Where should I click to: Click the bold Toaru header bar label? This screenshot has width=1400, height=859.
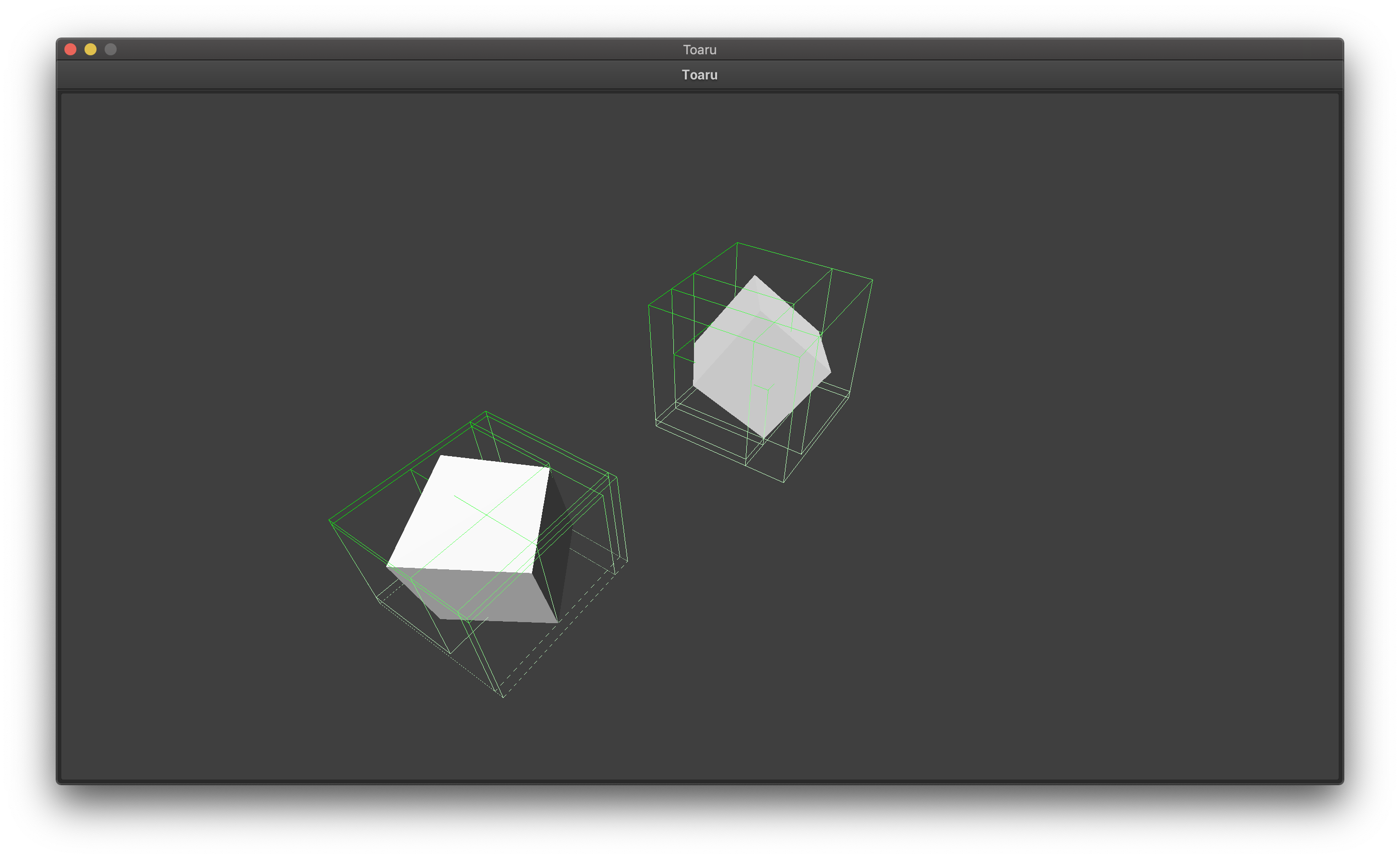pyautogui.click(x=699, y=75)
